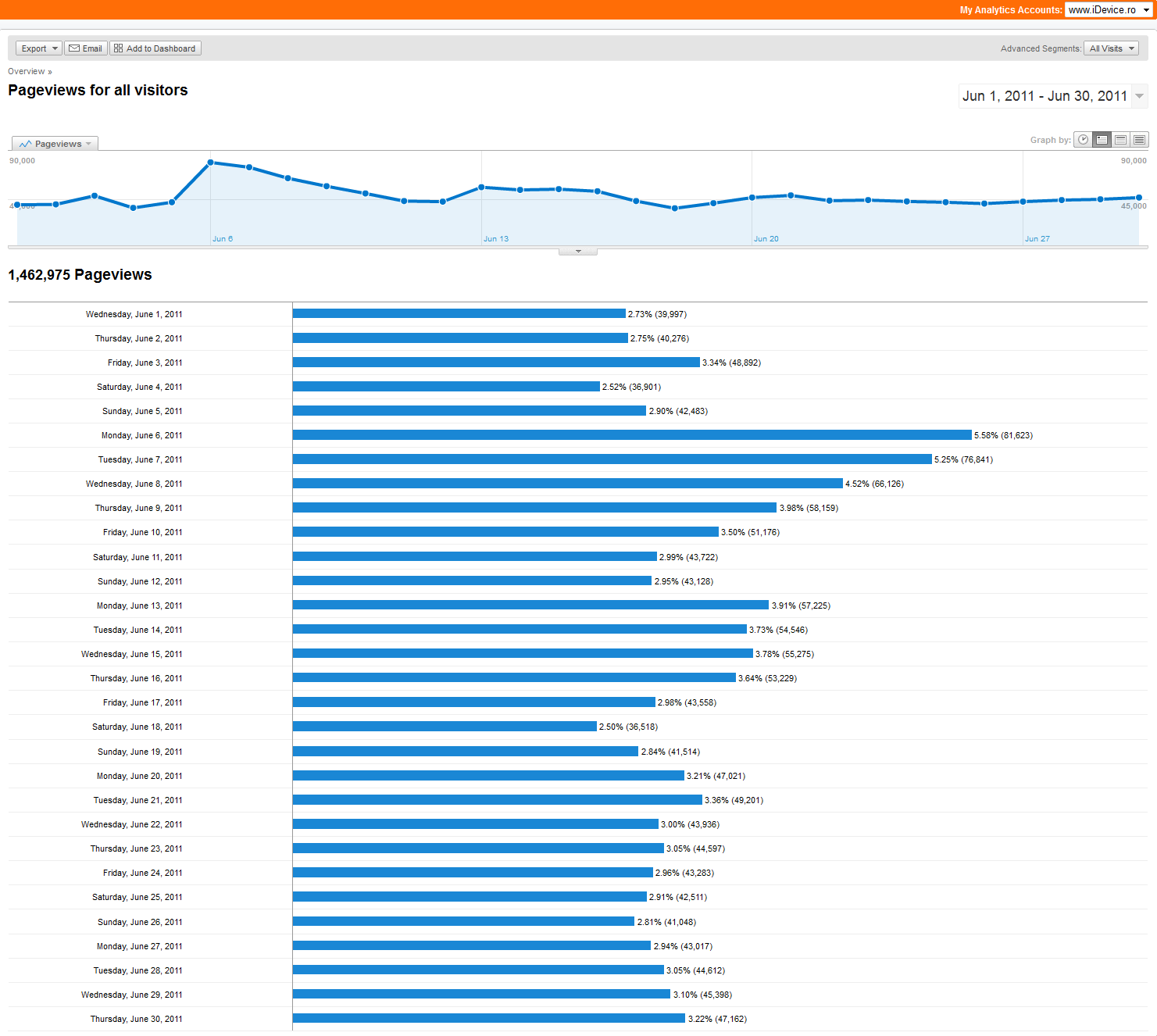
Task: Click the Jun 13 axis label on chart
Action: (x=496, y=239)
